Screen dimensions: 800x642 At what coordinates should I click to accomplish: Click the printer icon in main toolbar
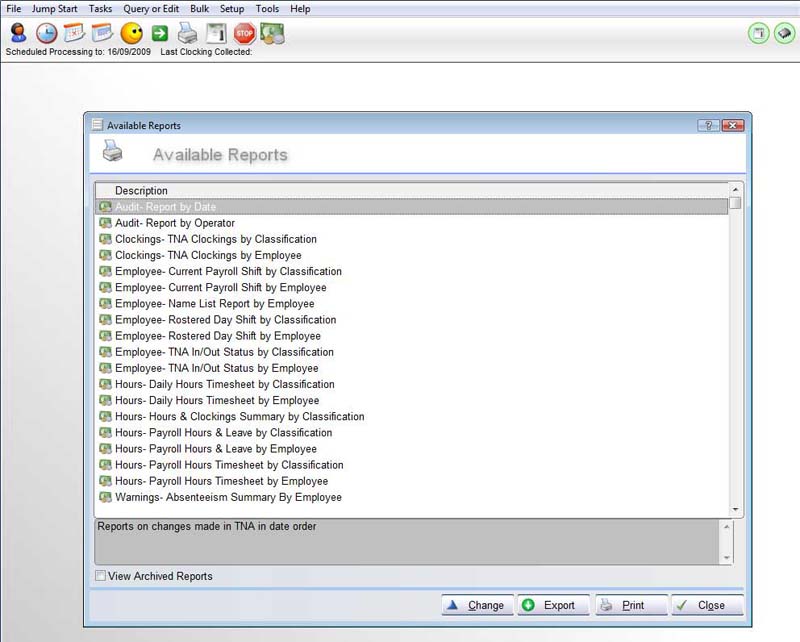[187, 33]
